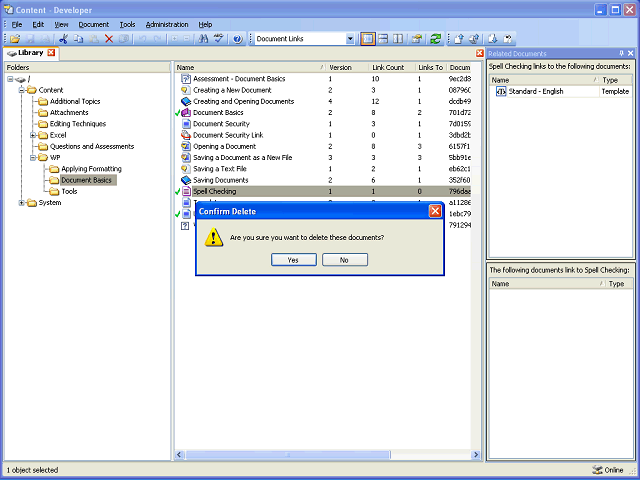Close the Confirm Delete dialog with X
The height and width of the screenshot is (480, 640).
435,211
